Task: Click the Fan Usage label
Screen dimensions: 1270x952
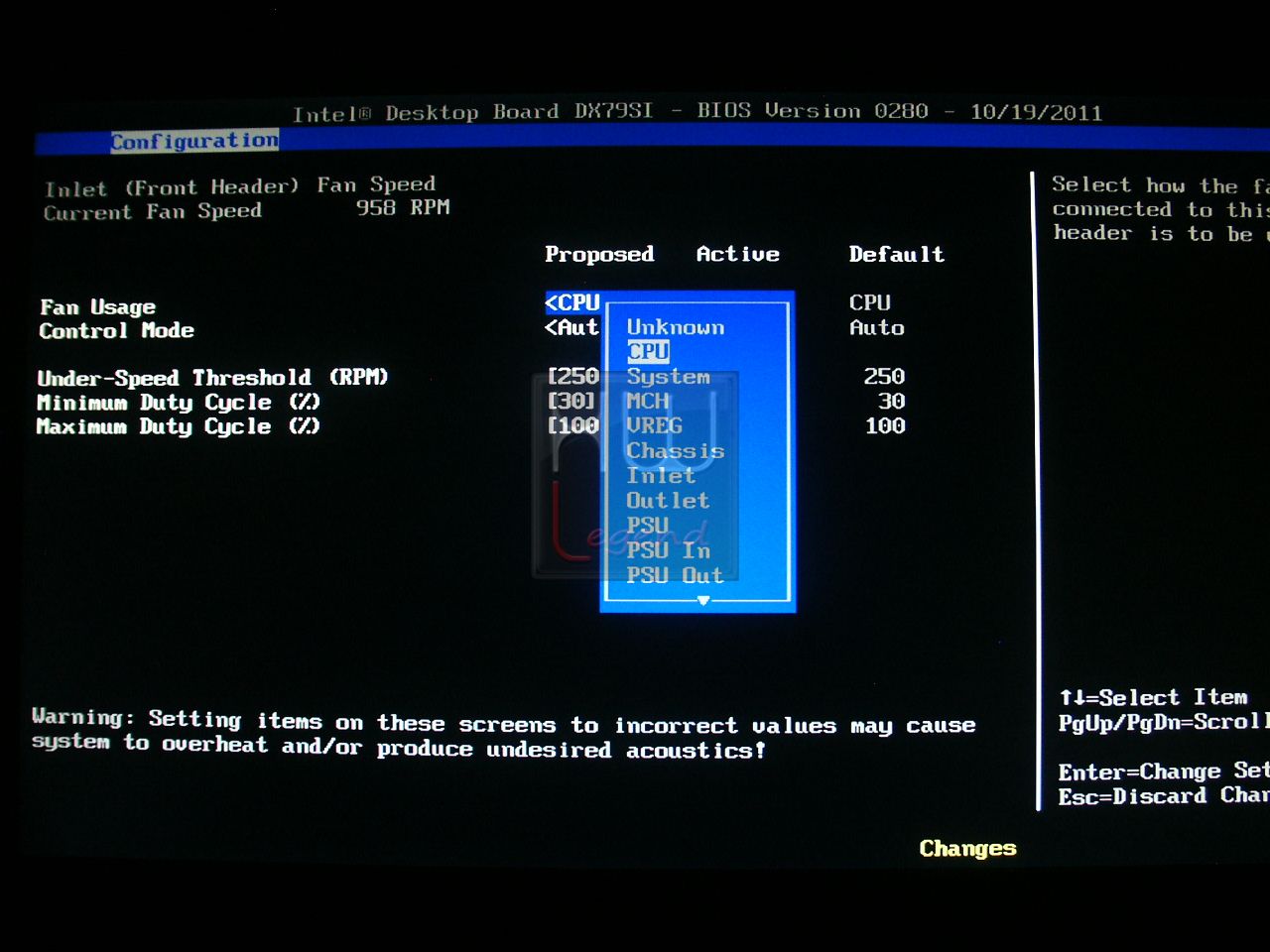Action: coord(97,306)
